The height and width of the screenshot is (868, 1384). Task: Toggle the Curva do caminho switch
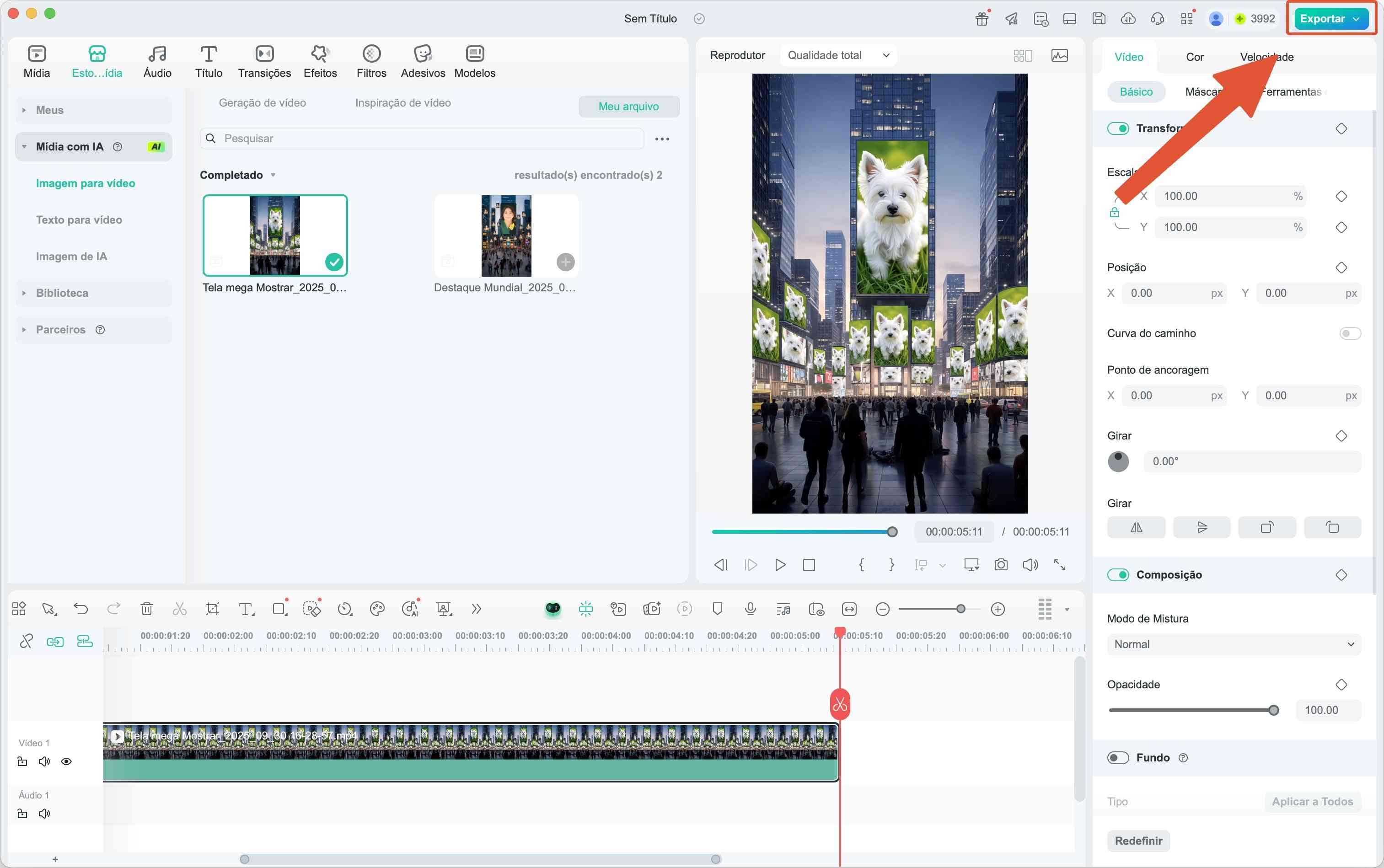[x=1350, y=333]
